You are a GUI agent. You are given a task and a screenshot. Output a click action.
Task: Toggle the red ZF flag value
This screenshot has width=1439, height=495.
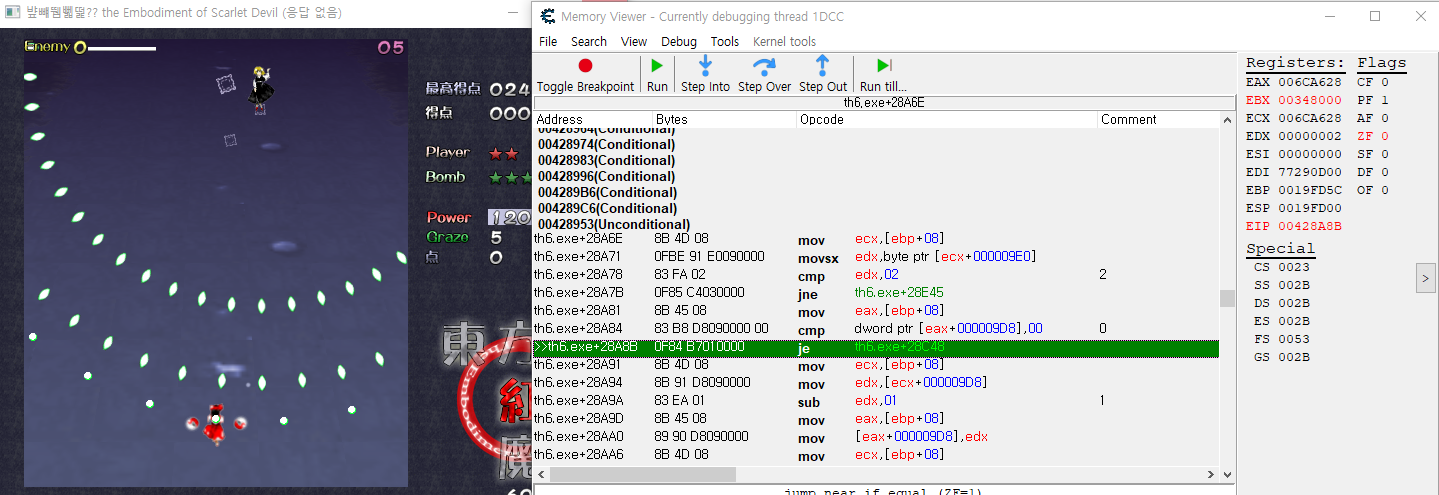[x=1384, y=136]
